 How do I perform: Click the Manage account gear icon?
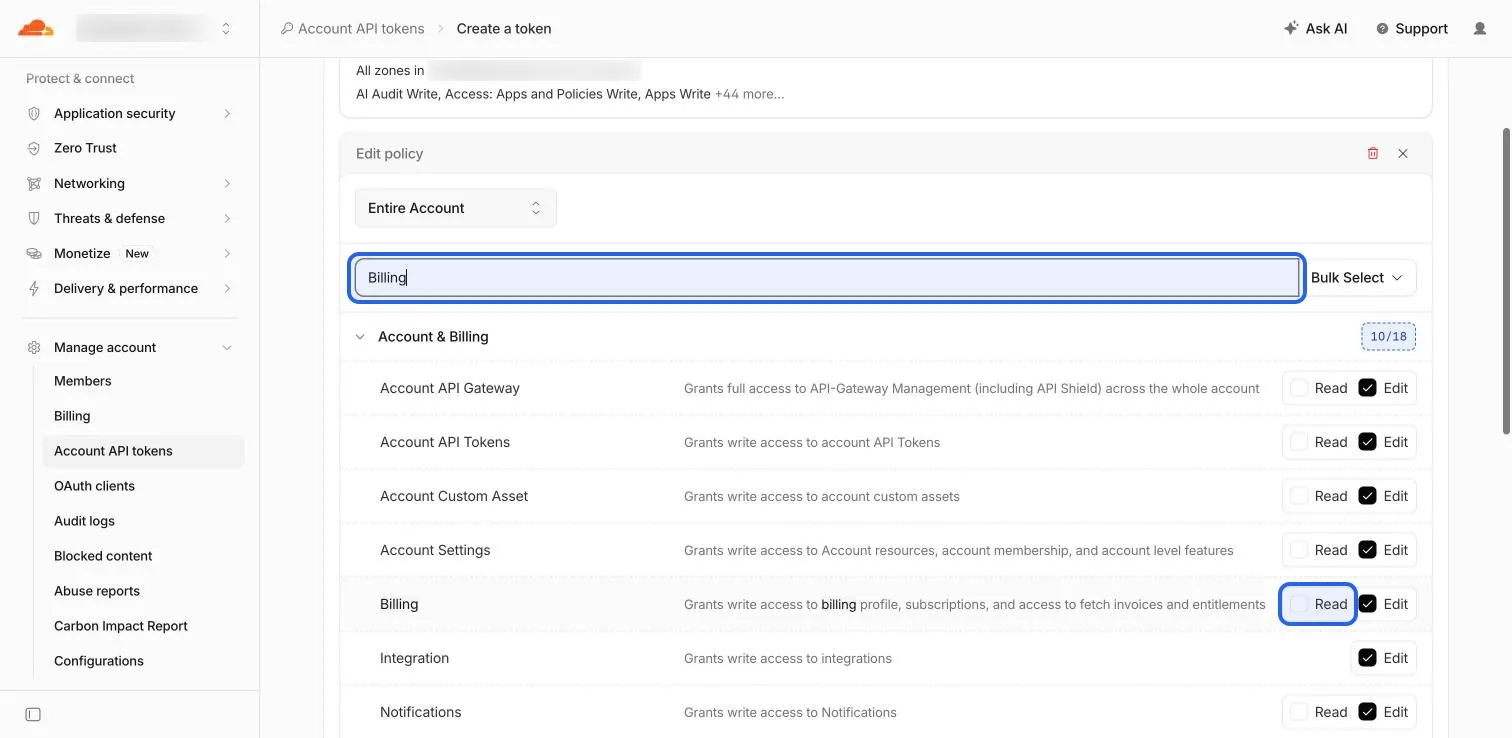coord(34,347)
